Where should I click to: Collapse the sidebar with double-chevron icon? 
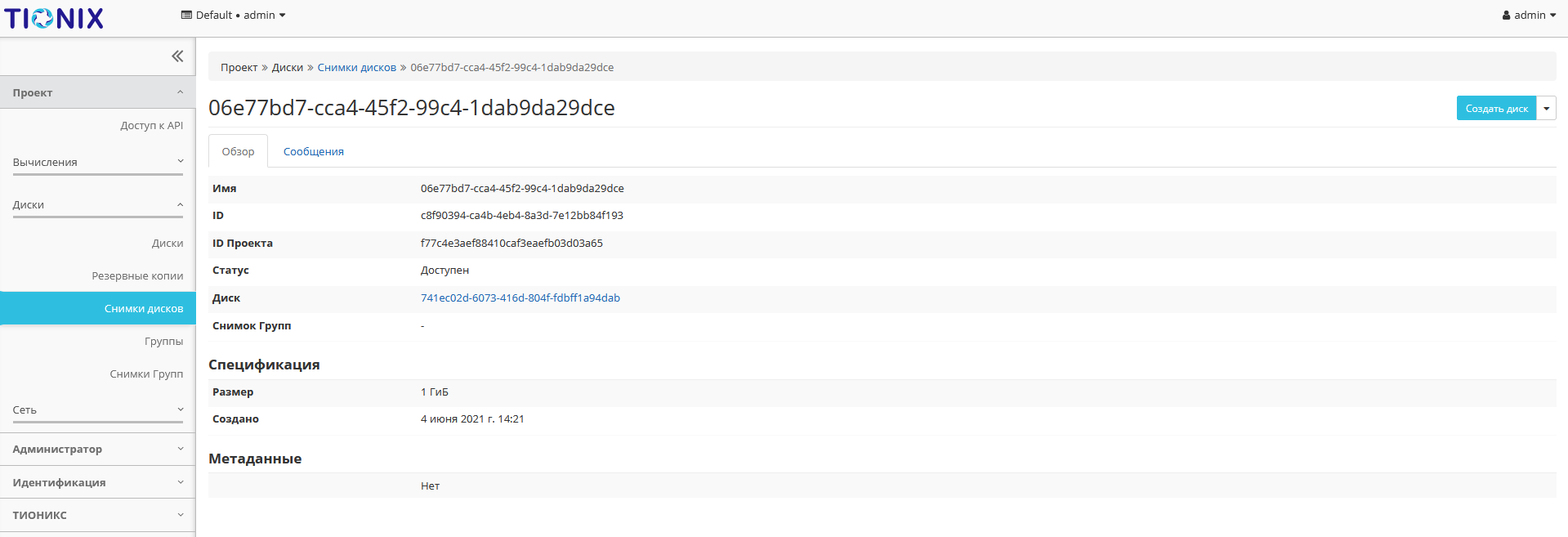pyautogui.click(x=177, y=56)
